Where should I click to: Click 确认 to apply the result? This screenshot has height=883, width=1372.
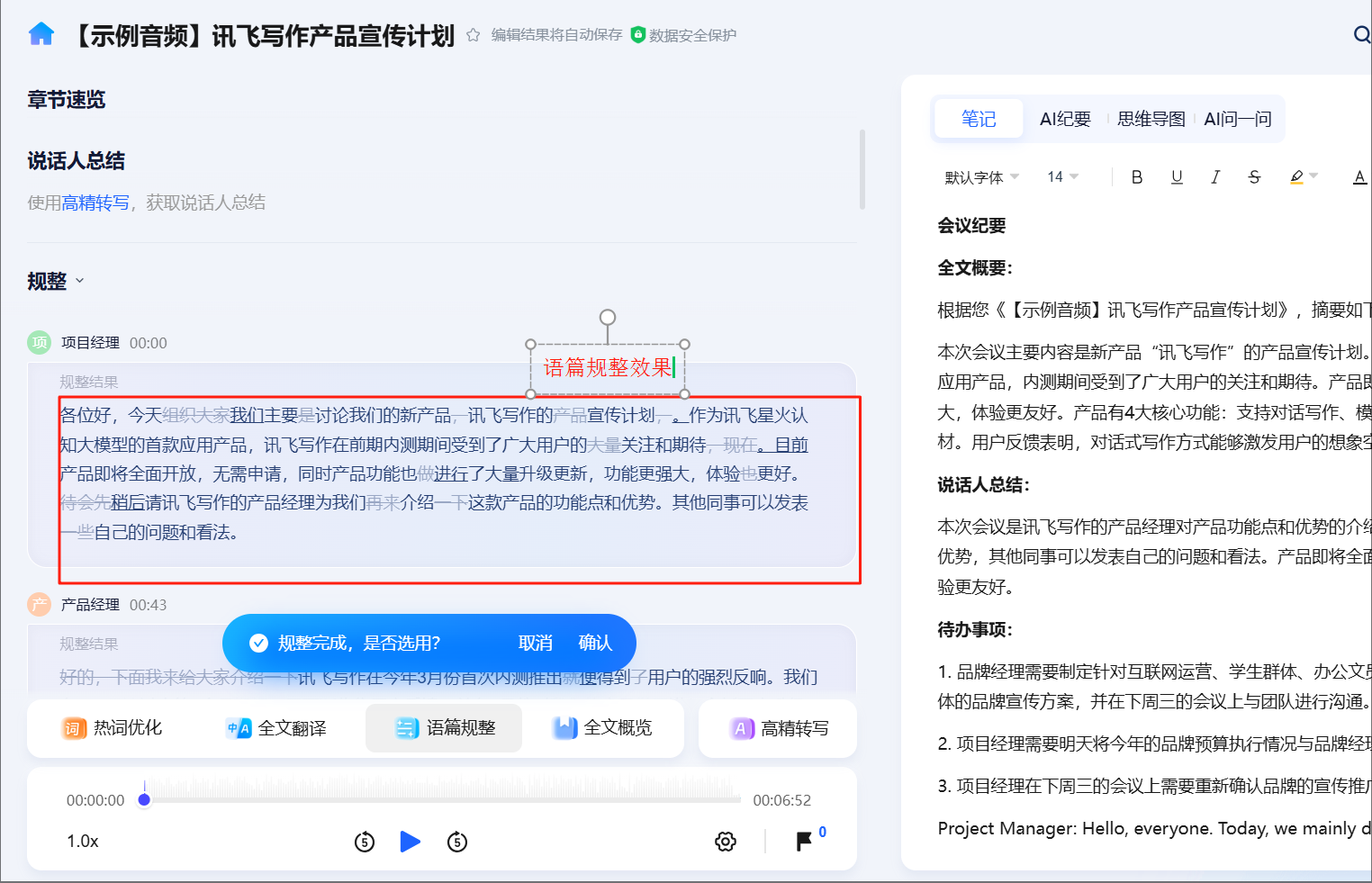[595, 643]
